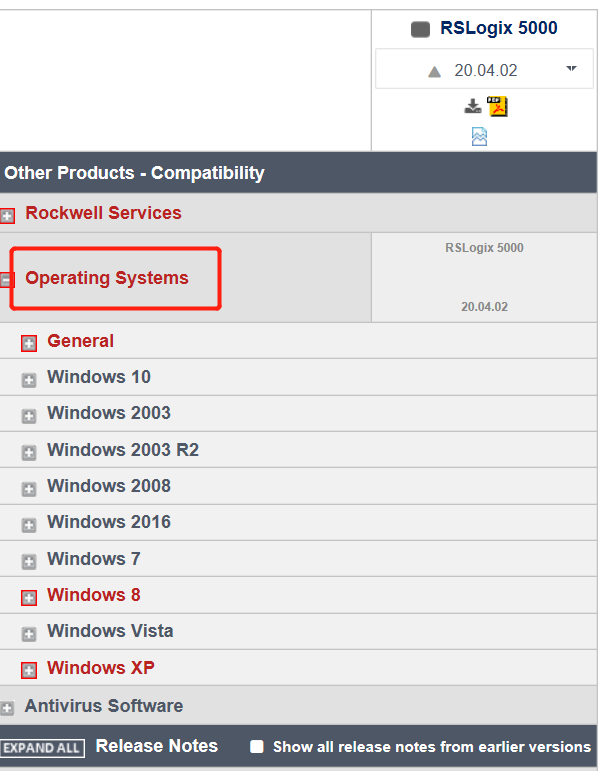Screen dimensions: 609x771
Task: Click the plus icon next to Windows XP
Action: tap(29, 670)
